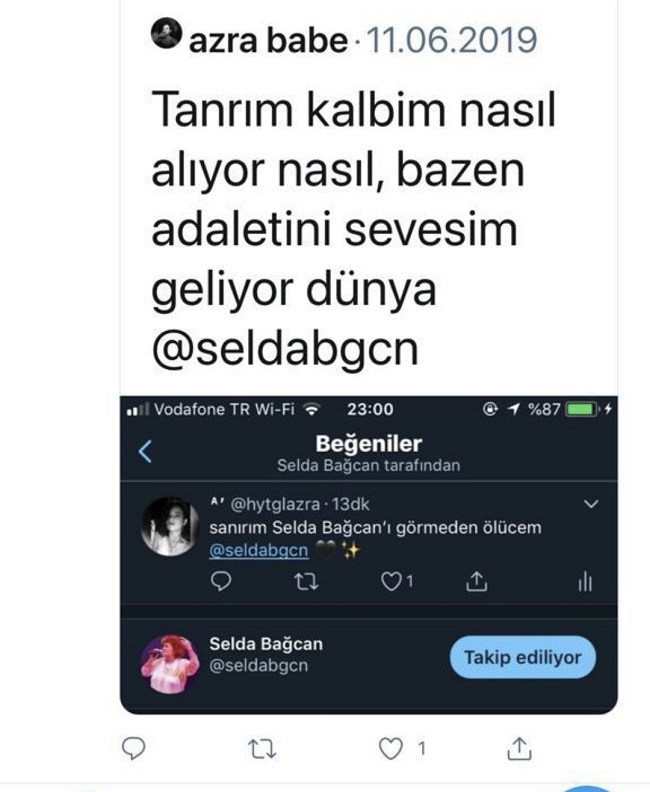650x792 pixels.
Task: Share the azra babe tweet
Action: [519, 748]
